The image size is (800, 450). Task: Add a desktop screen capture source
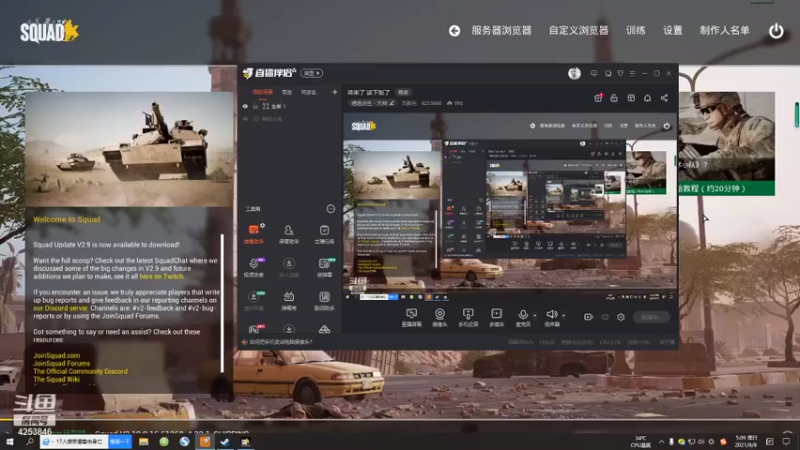click(x=411, y=317)
